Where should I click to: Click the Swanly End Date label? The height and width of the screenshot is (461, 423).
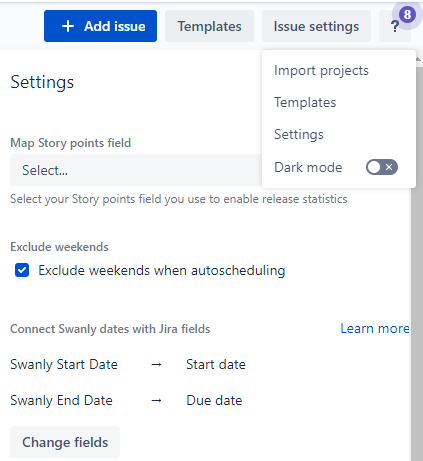61,400
